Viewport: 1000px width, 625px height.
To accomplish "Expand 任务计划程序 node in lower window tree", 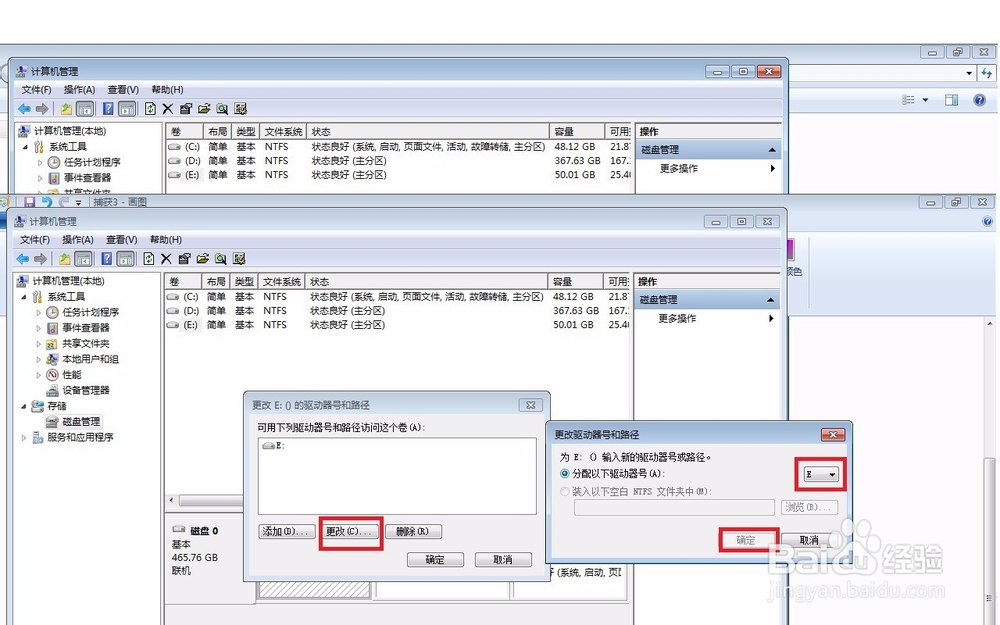I will click(38, 312).
